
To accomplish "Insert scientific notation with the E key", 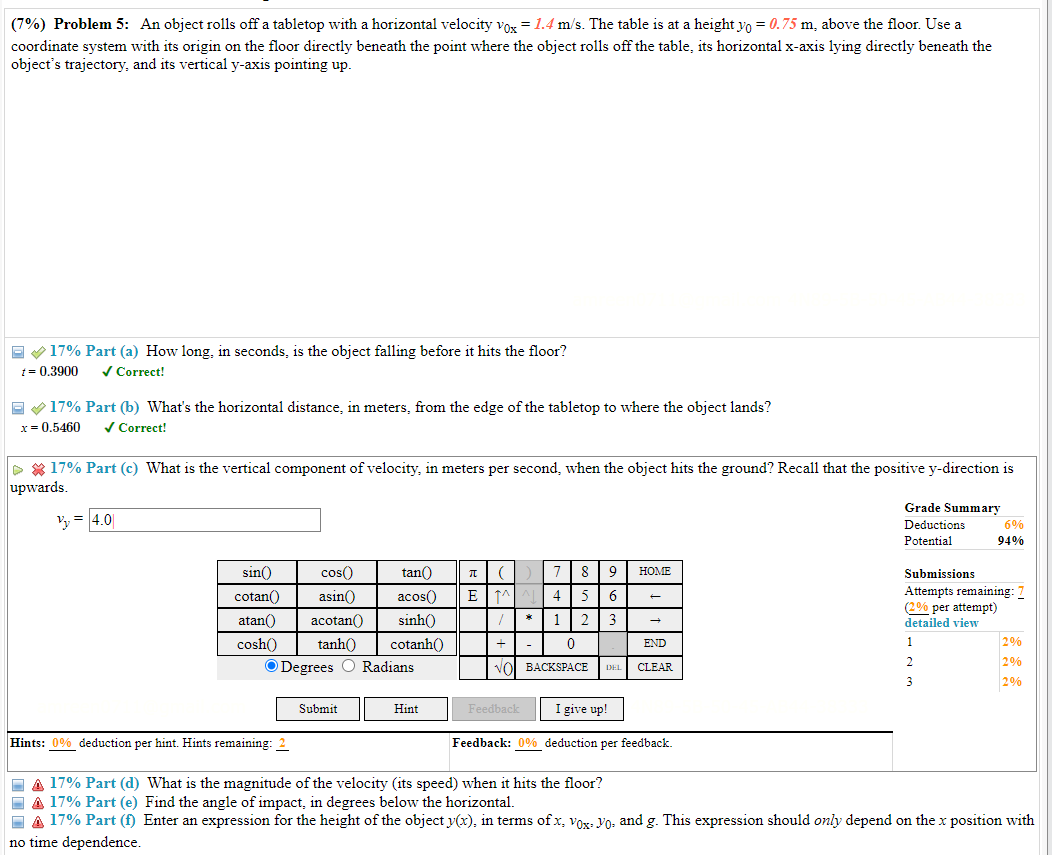I will [472, 595].
